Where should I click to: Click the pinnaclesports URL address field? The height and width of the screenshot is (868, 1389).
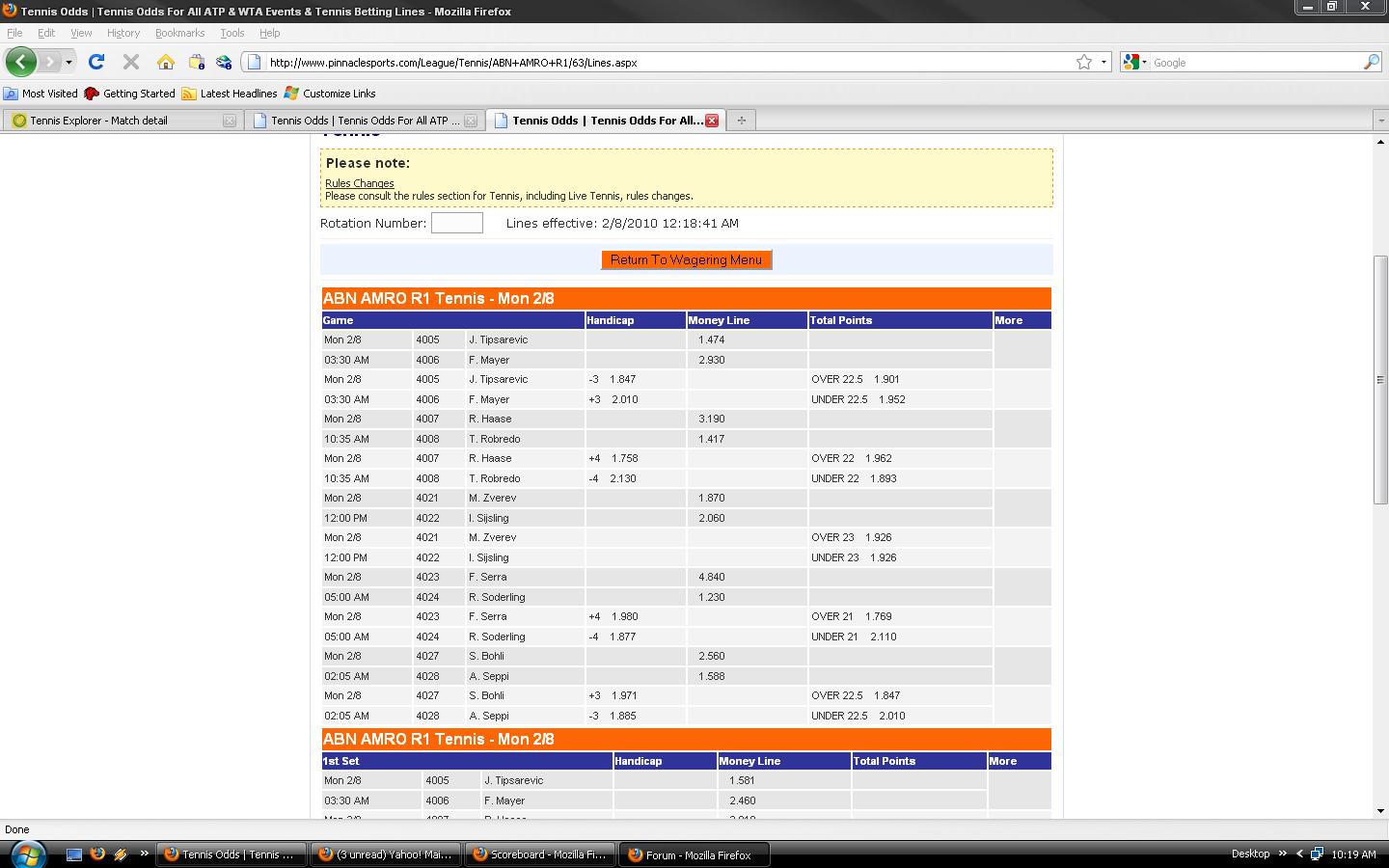pos(669,62)
